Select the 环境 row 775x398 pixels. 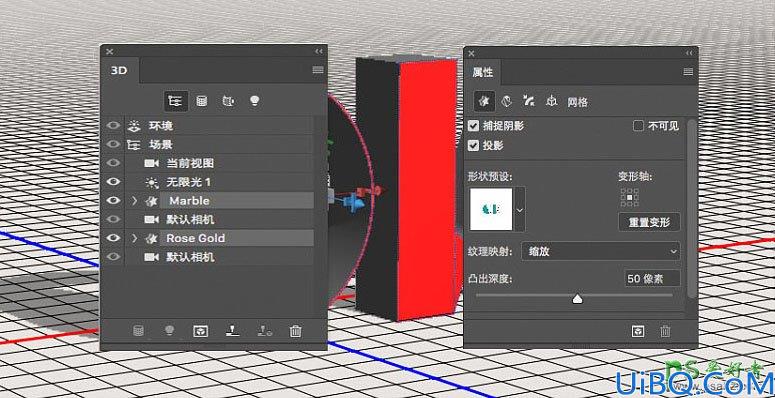pos(219,126)
